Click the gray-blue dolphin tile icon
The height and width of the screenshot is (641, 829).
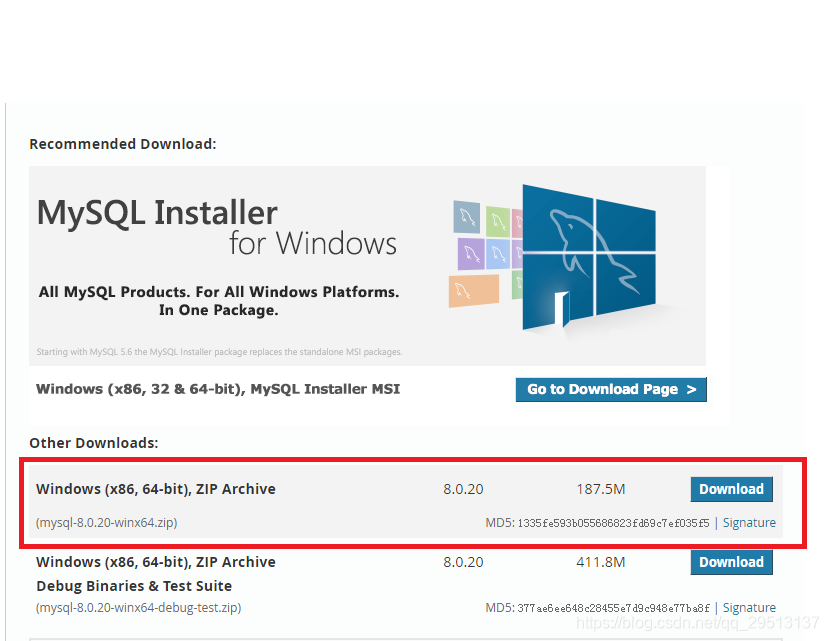467,217
